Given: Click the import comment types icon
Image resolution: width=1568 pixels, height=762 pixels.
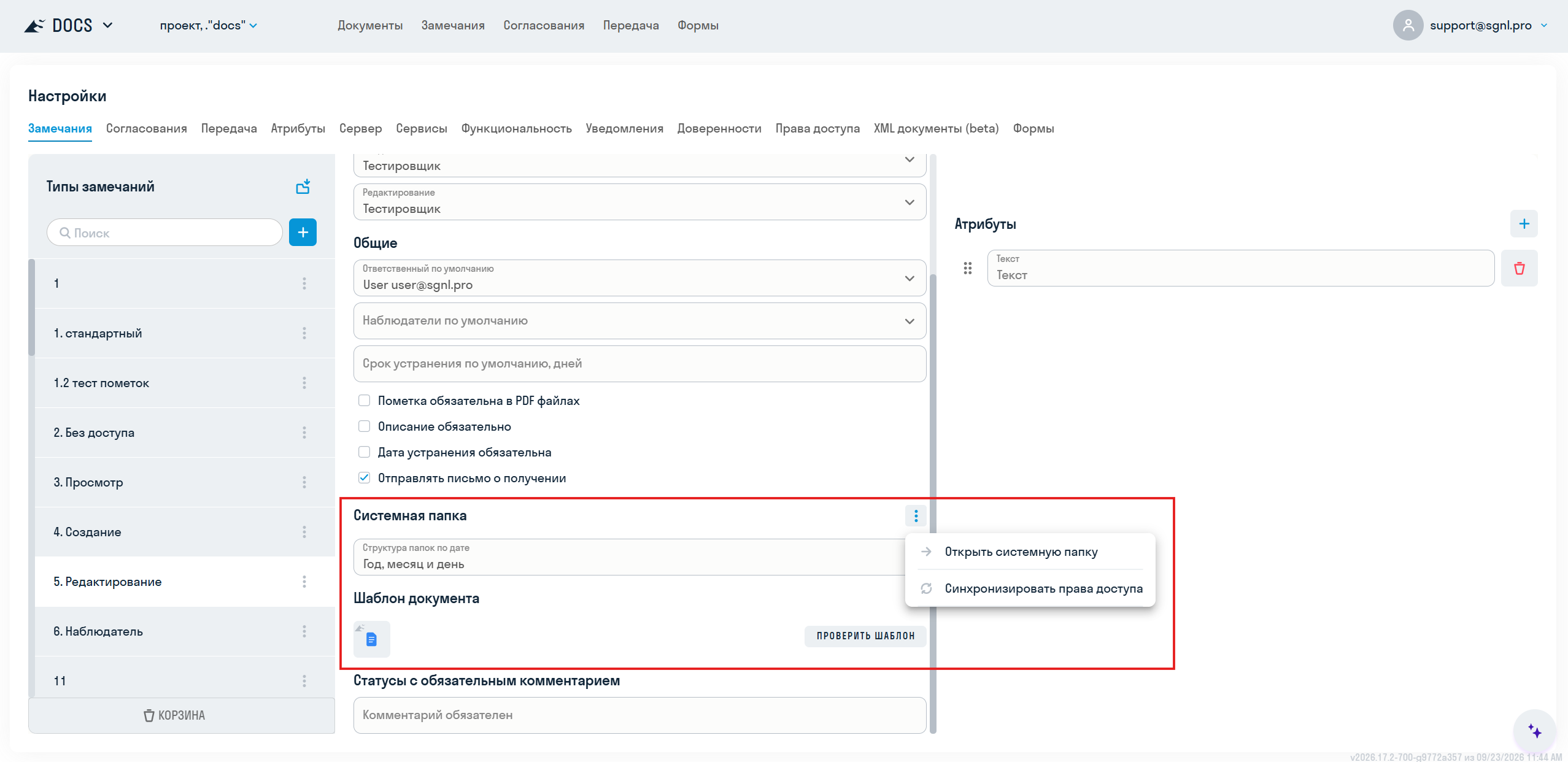Looking at the screenshot, I should [303, 187].
